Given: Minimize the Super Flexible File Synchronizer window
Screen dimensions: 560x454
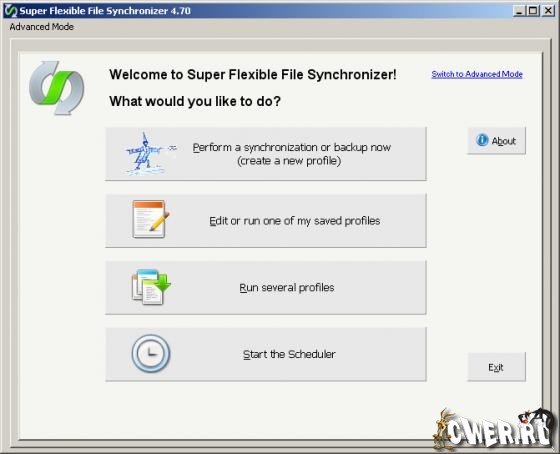Looking at the screenshot, I should pos(519,11).
